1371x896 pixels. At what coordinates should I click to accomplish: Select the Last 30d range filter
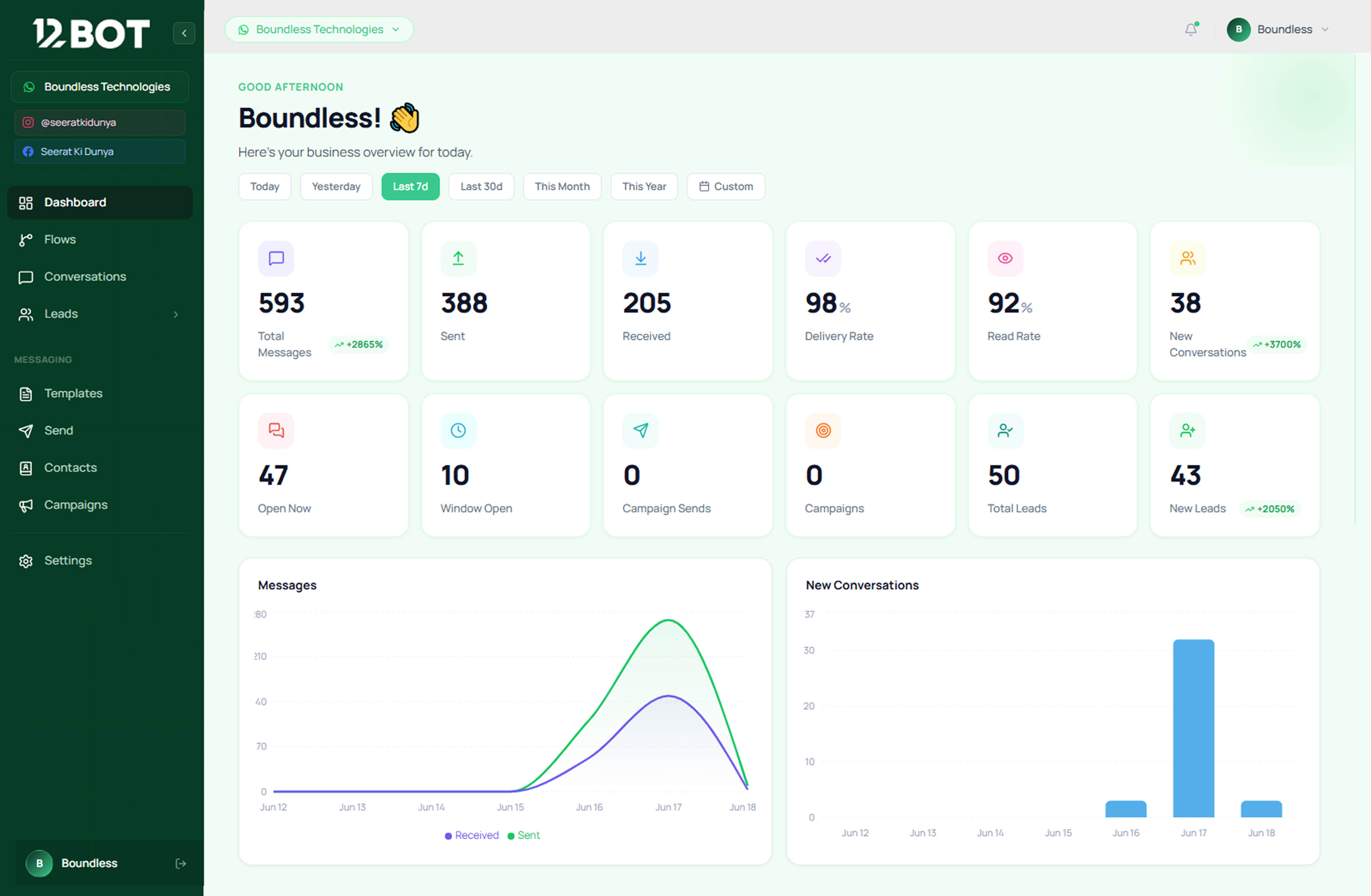click(481, 187)
